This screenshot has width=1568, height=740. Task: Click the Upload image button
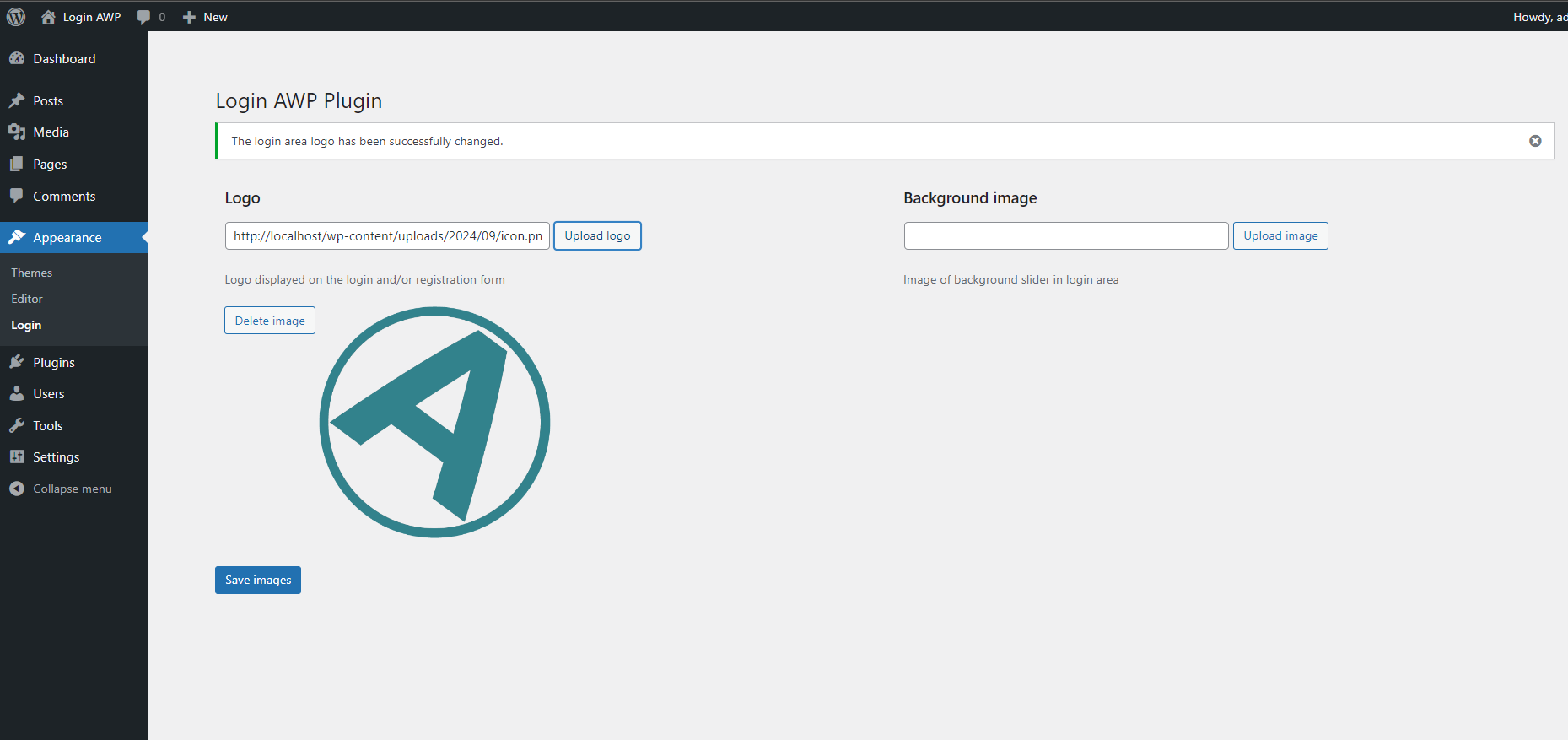[x=1280, y=235]
